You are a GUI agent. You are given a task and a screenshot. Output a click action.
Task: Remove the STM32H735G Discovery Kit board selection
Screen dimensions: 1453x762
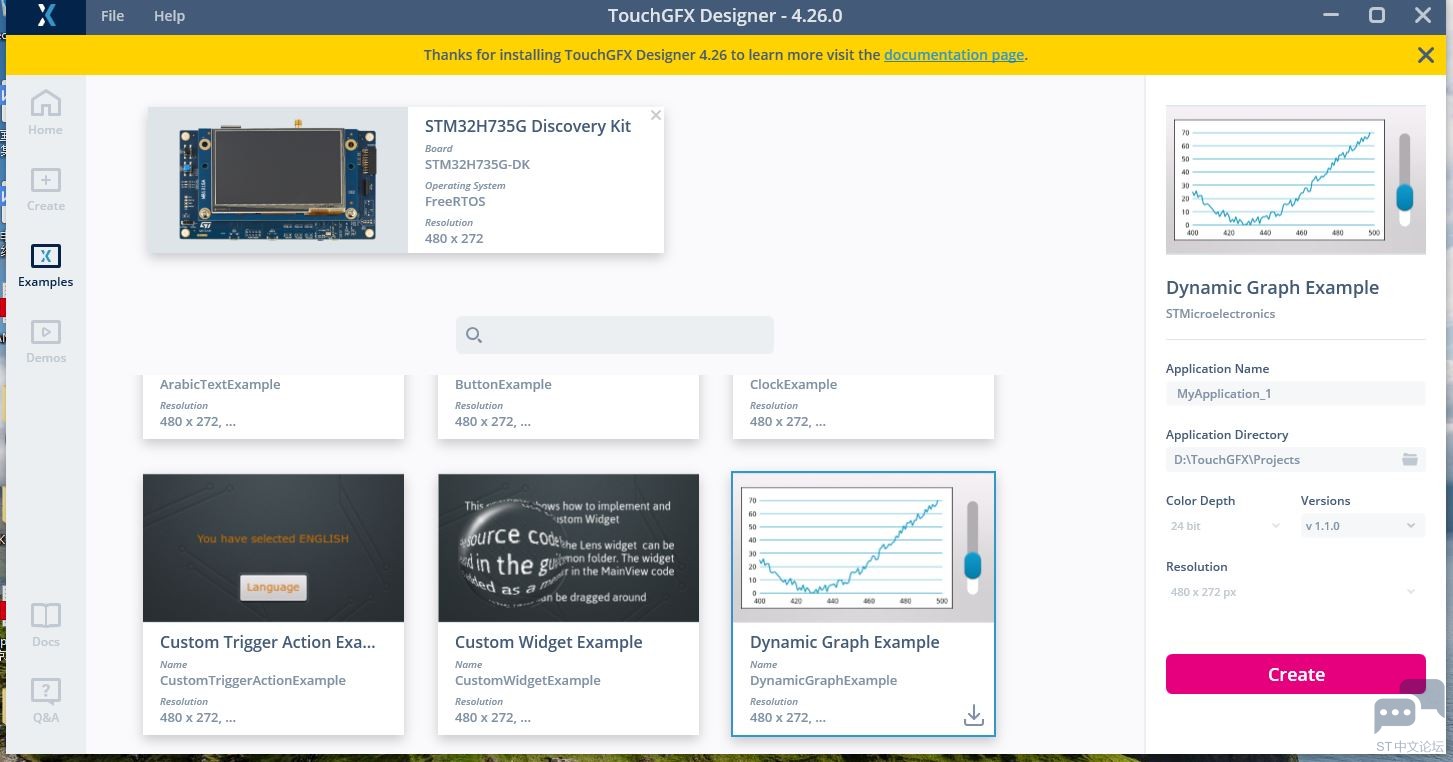[655, 116]
